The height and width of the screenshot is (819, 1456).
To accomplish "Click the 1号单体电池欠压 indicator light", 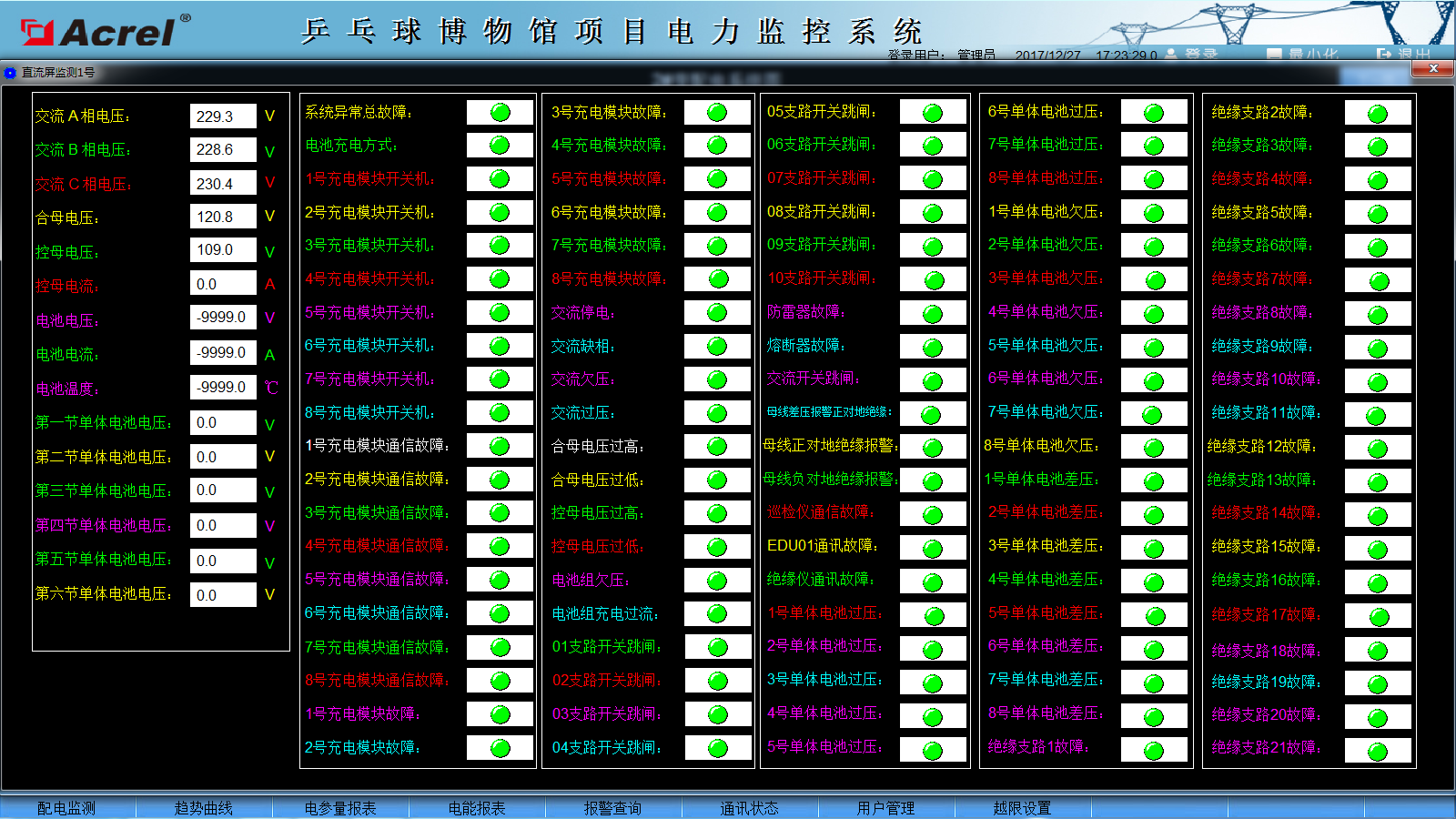I will [1155, 213].
